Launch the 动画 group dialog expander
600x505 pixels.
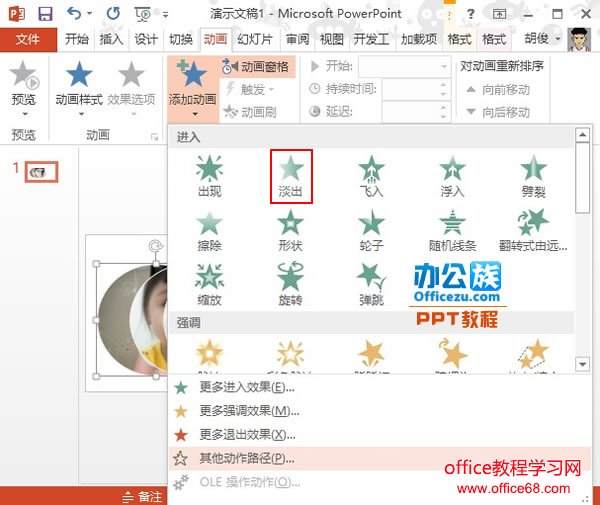point(155,136)
